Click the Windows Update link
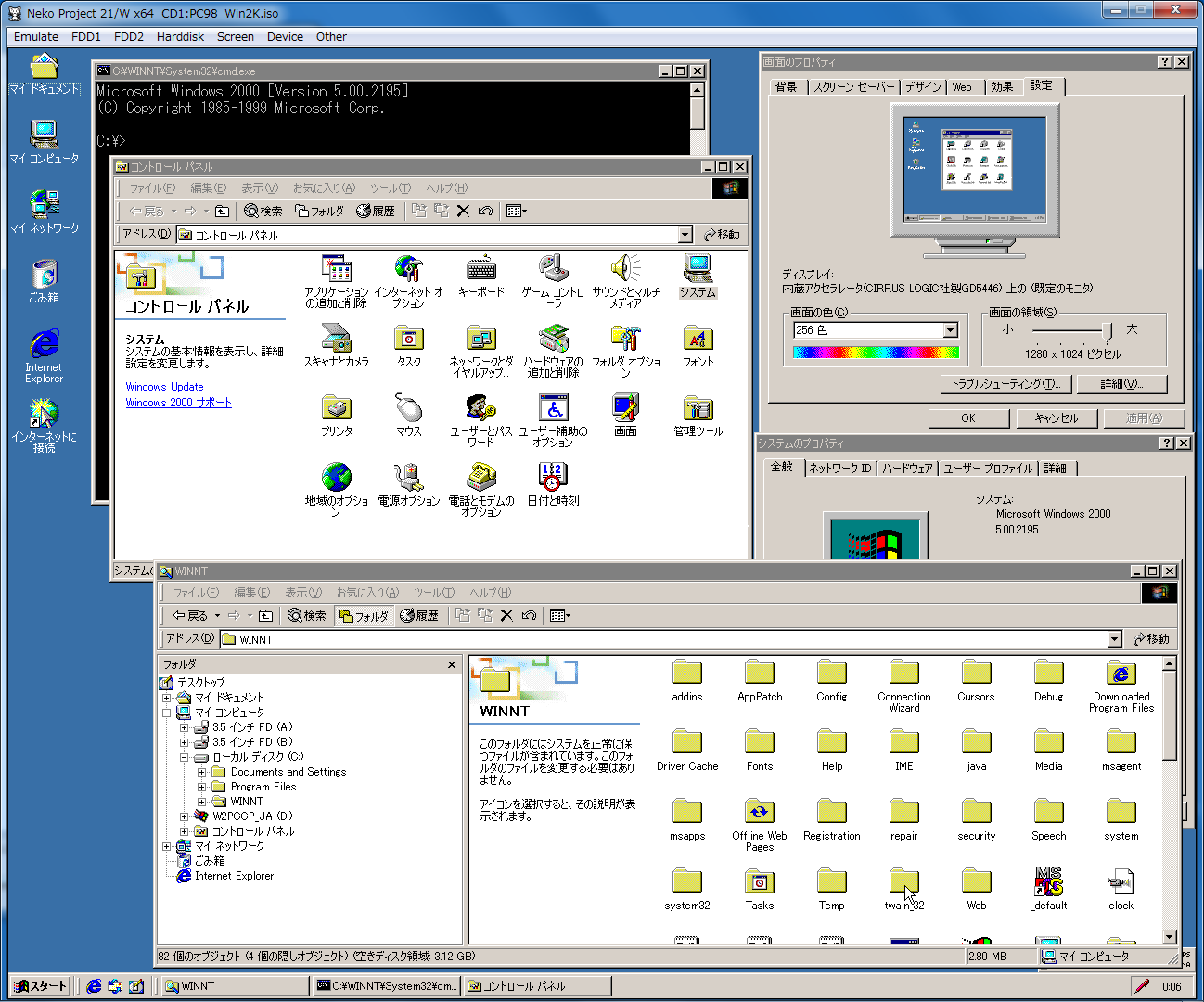The width and height of the screenshot is (1204, 1002). [164, 387]
